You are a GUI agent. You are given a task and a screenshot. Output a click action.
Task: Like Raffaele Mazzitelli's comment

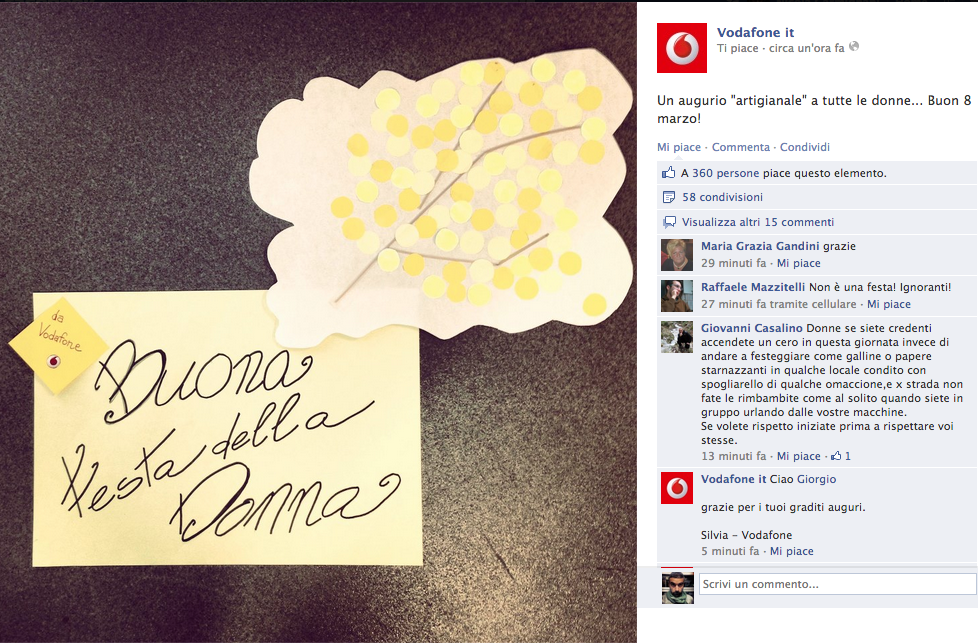[889, 304]
